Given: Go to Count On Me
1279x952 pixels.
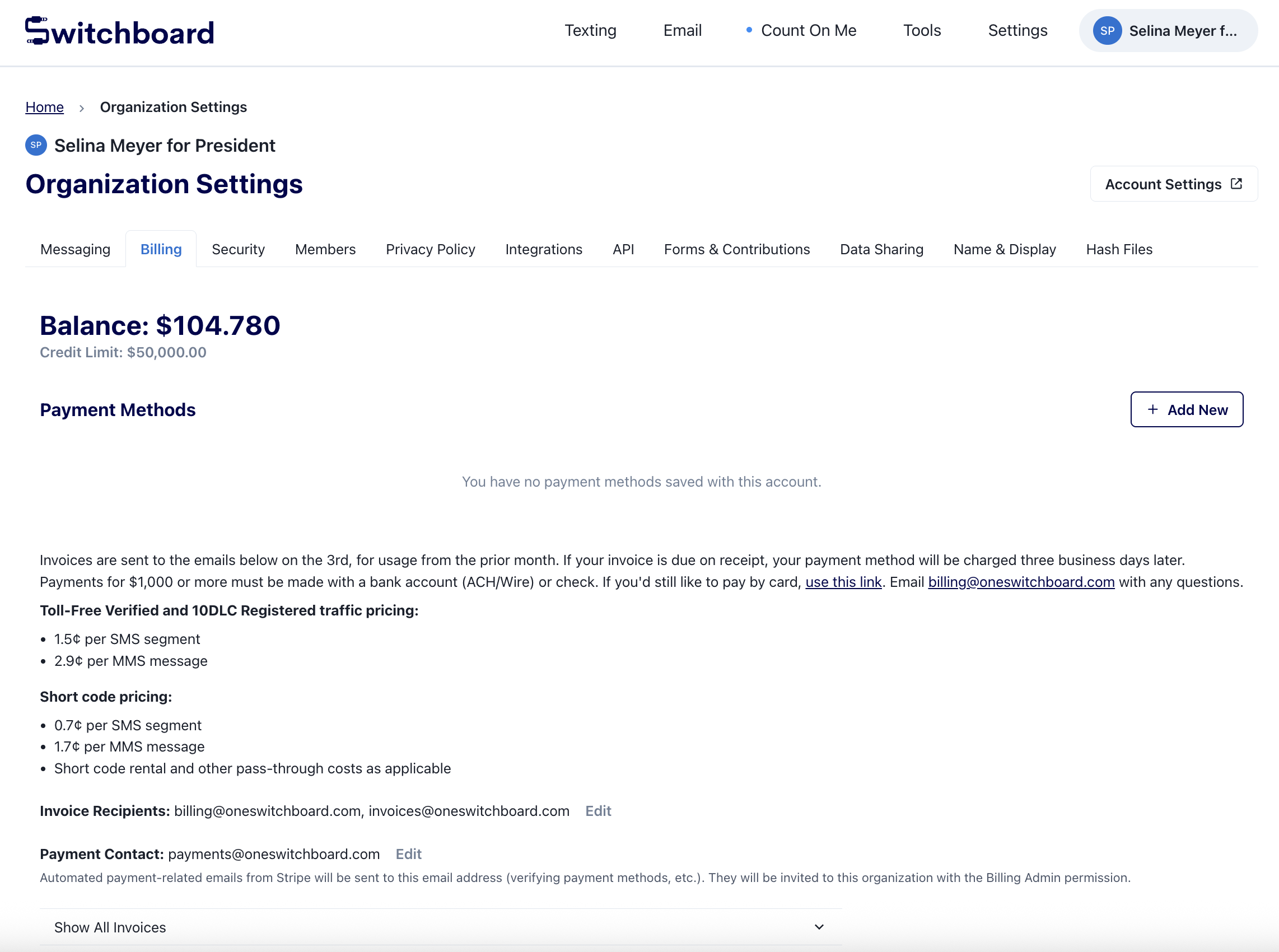Looking at the screenshot, I should (808, 31).
